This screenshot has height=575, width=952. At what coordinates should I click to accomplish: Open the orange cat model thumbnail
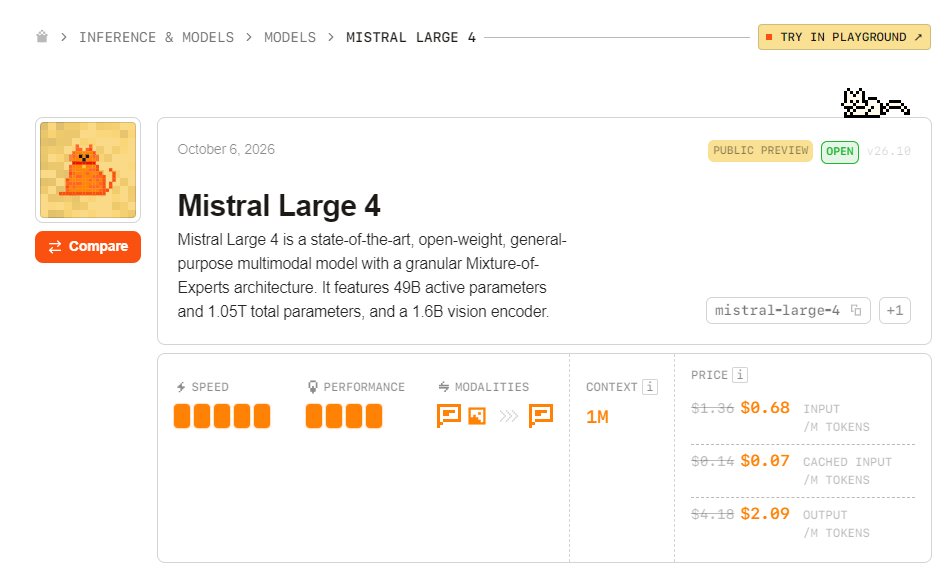(88, 170)
